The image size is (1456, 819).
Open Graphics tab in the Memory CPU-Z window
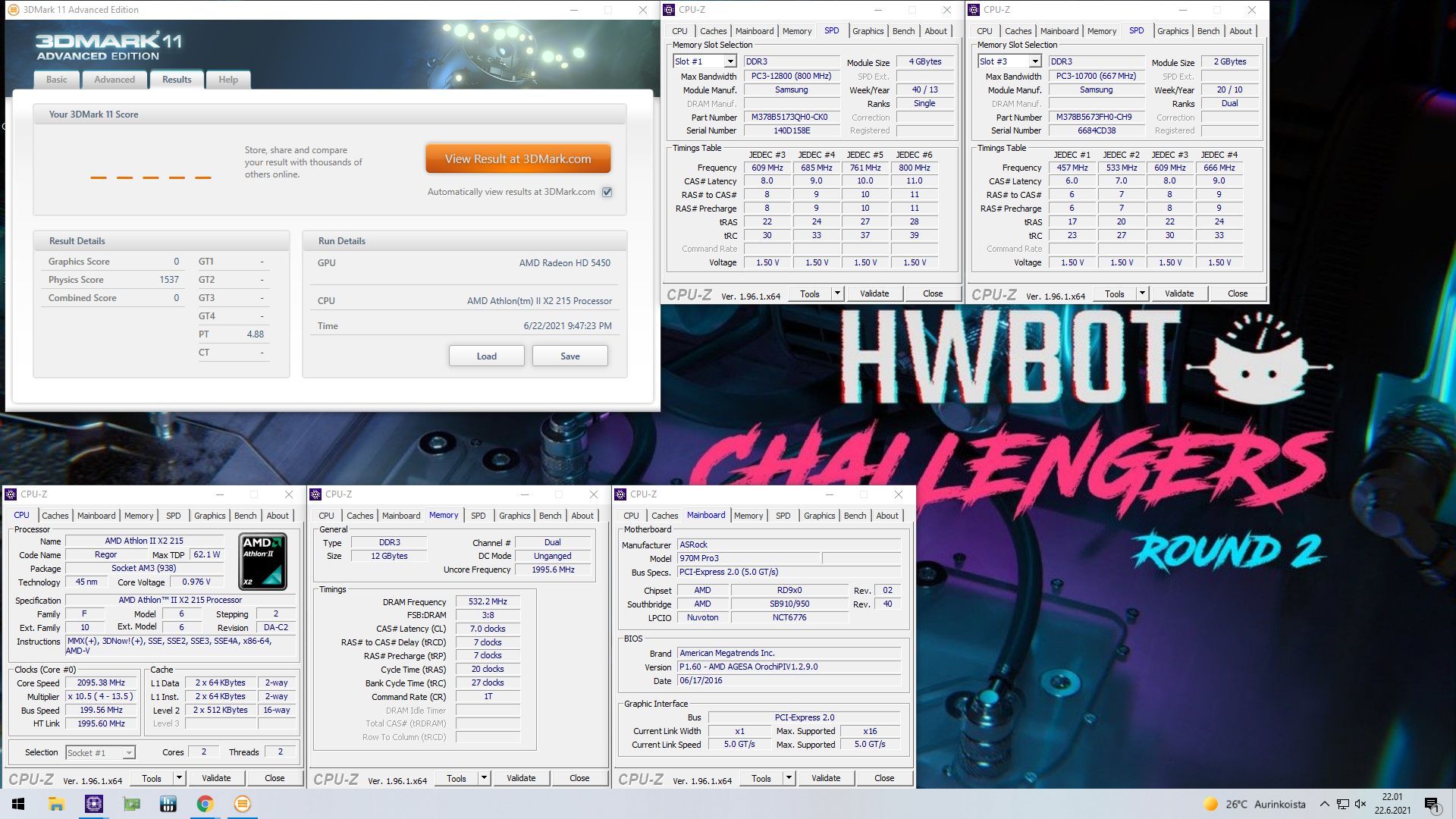tap(514, 516)
